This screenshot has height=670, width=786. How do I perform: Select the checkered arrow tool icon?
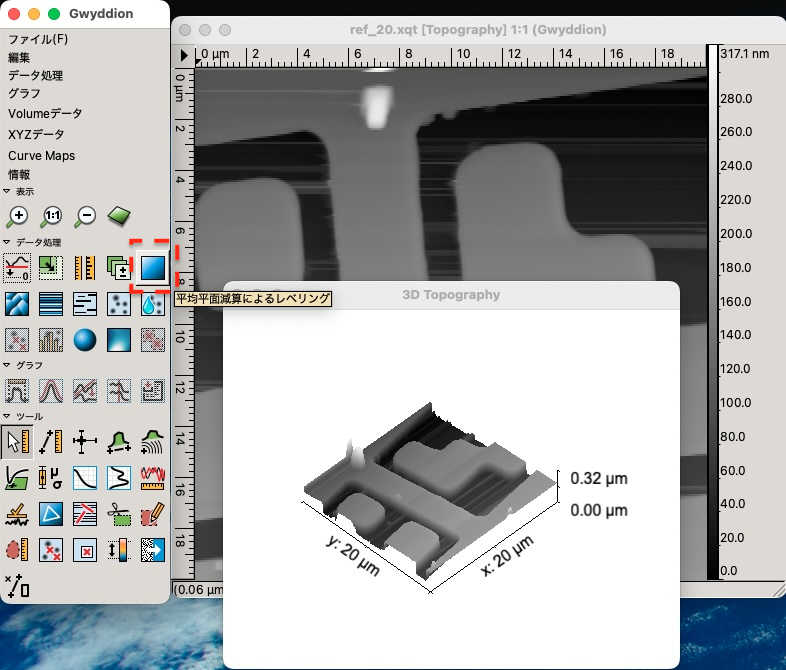153,550
